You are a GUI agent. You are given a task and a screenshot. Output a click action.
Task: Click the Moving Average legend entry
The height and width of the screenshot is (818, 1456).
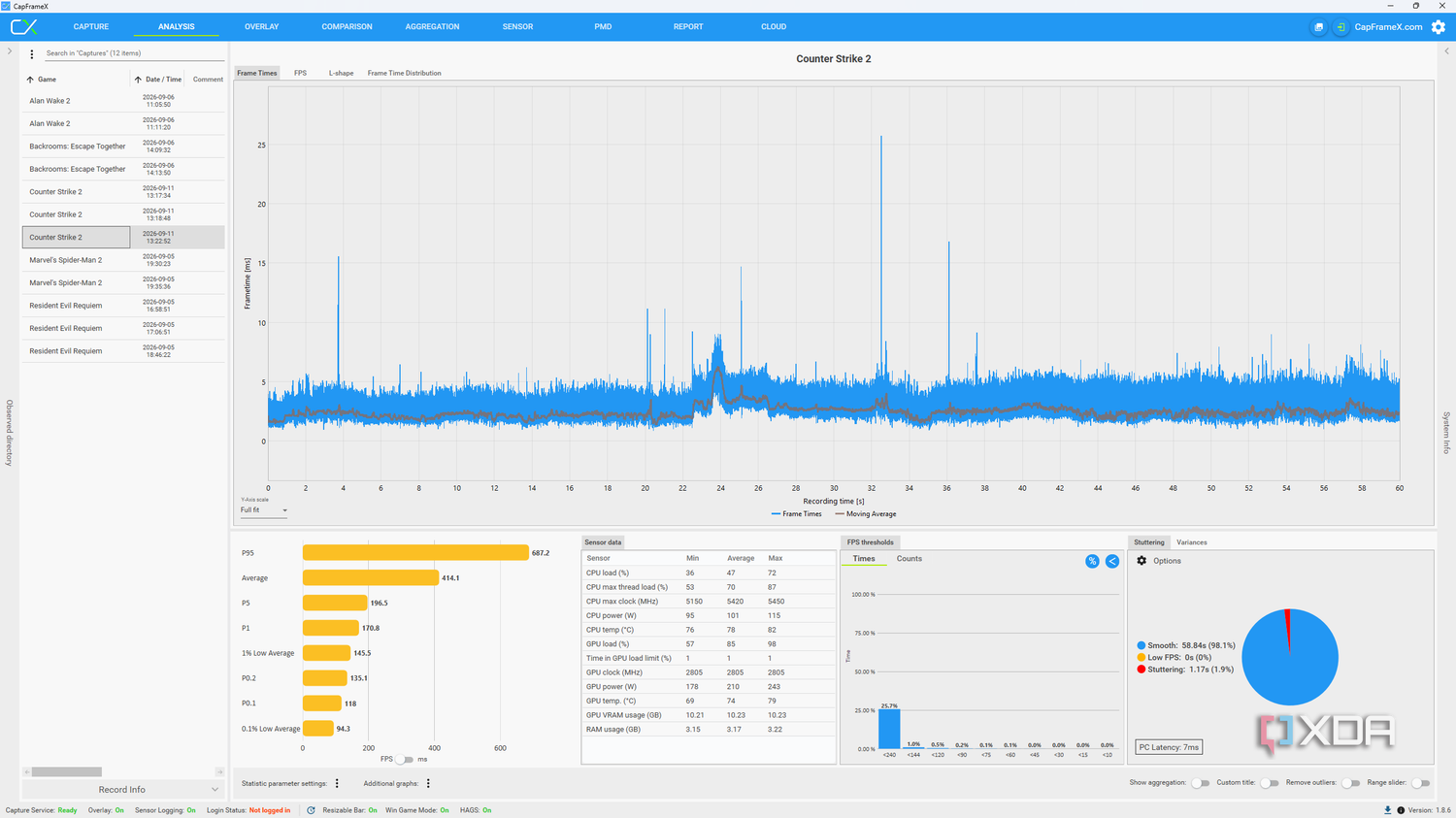(866, 514)
